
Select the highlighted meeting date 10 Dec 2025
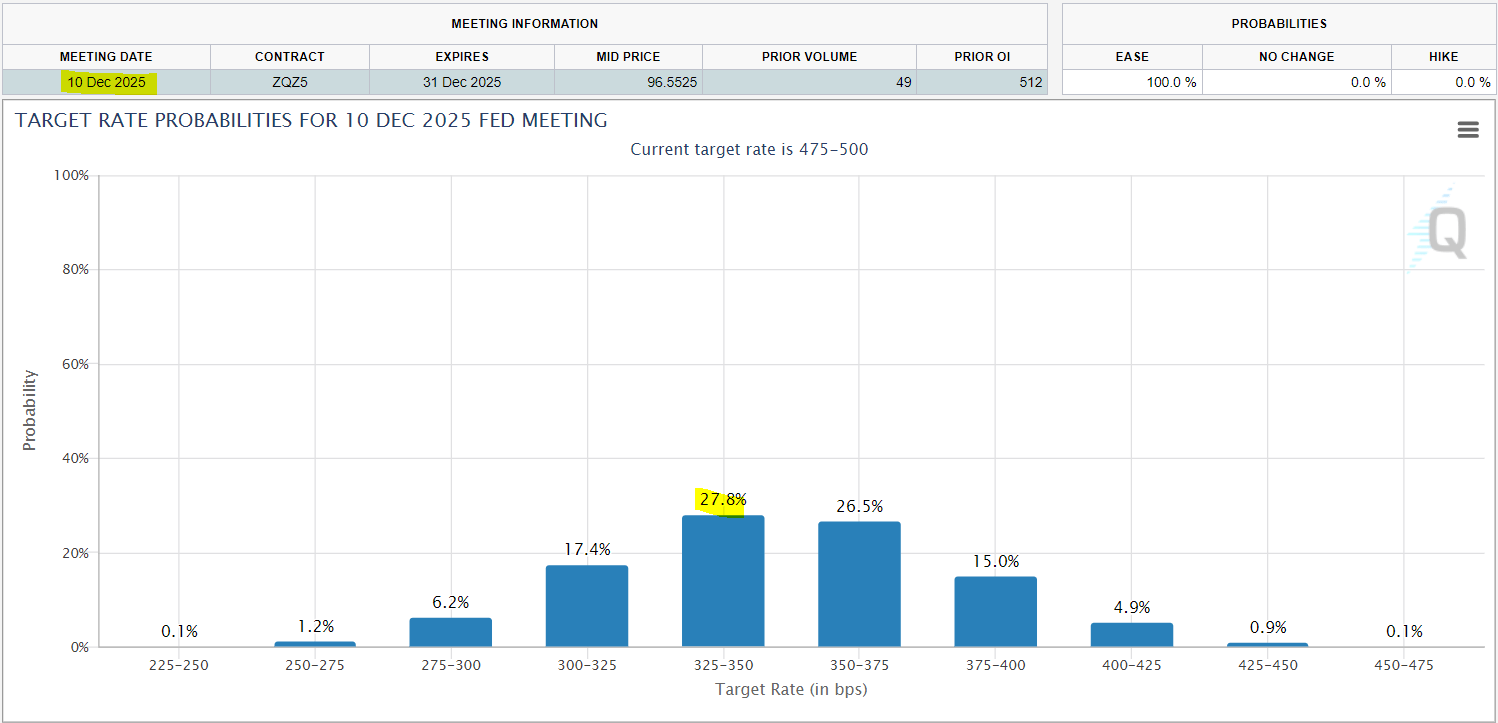pyautogui.click(x=107, y=82)
